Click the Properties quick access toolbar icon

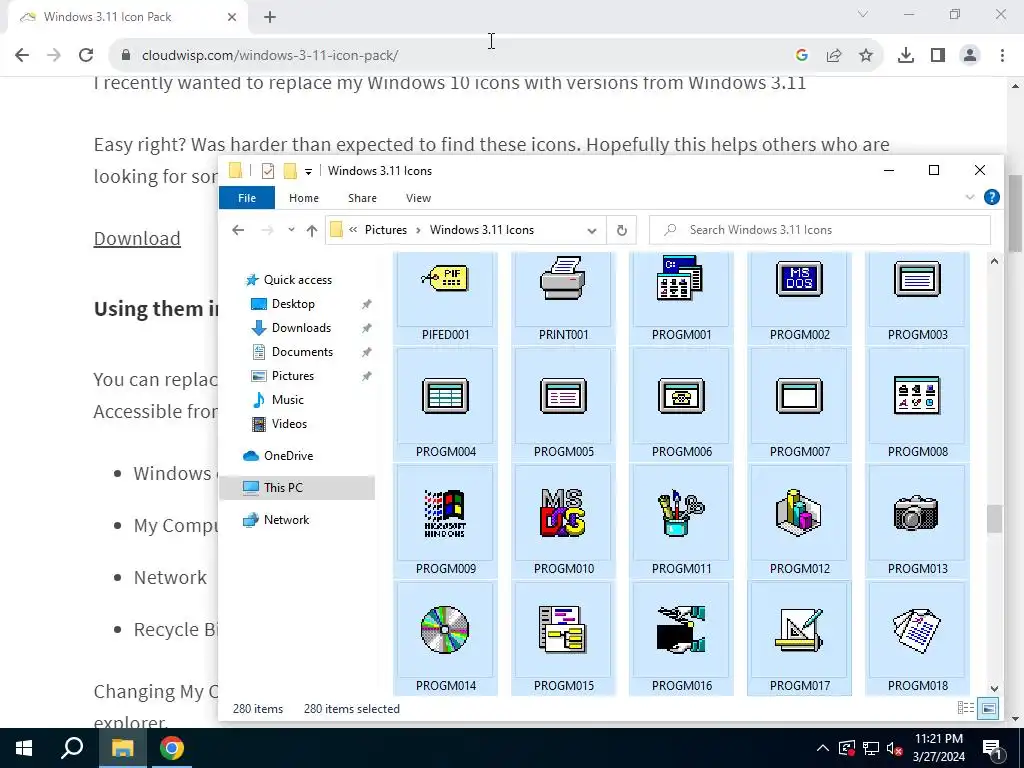pyautogui.click(x=268, y=171)
